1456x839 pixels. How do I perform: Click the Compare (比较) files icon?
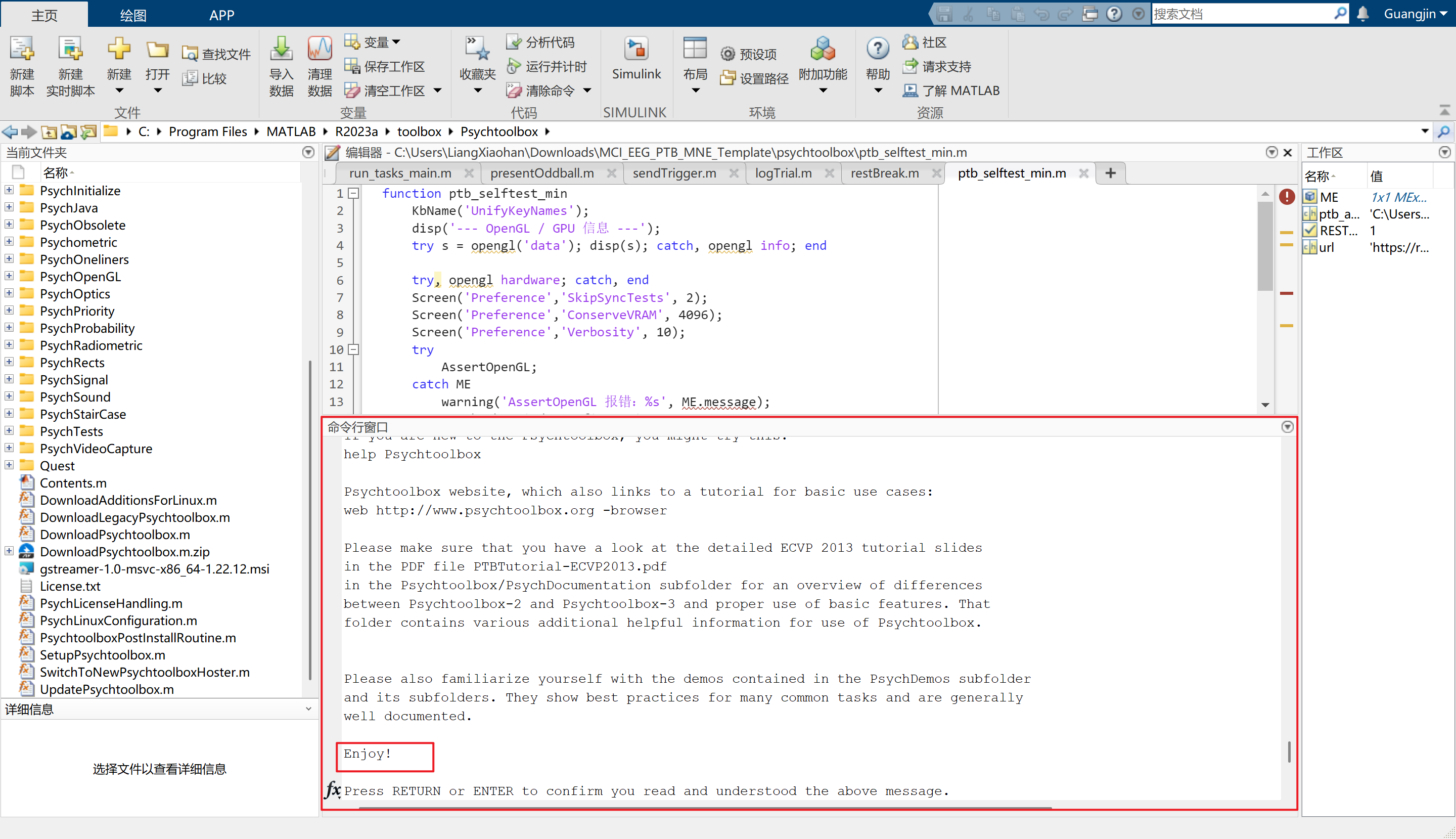pyautogui.click(x=190, y=78)
